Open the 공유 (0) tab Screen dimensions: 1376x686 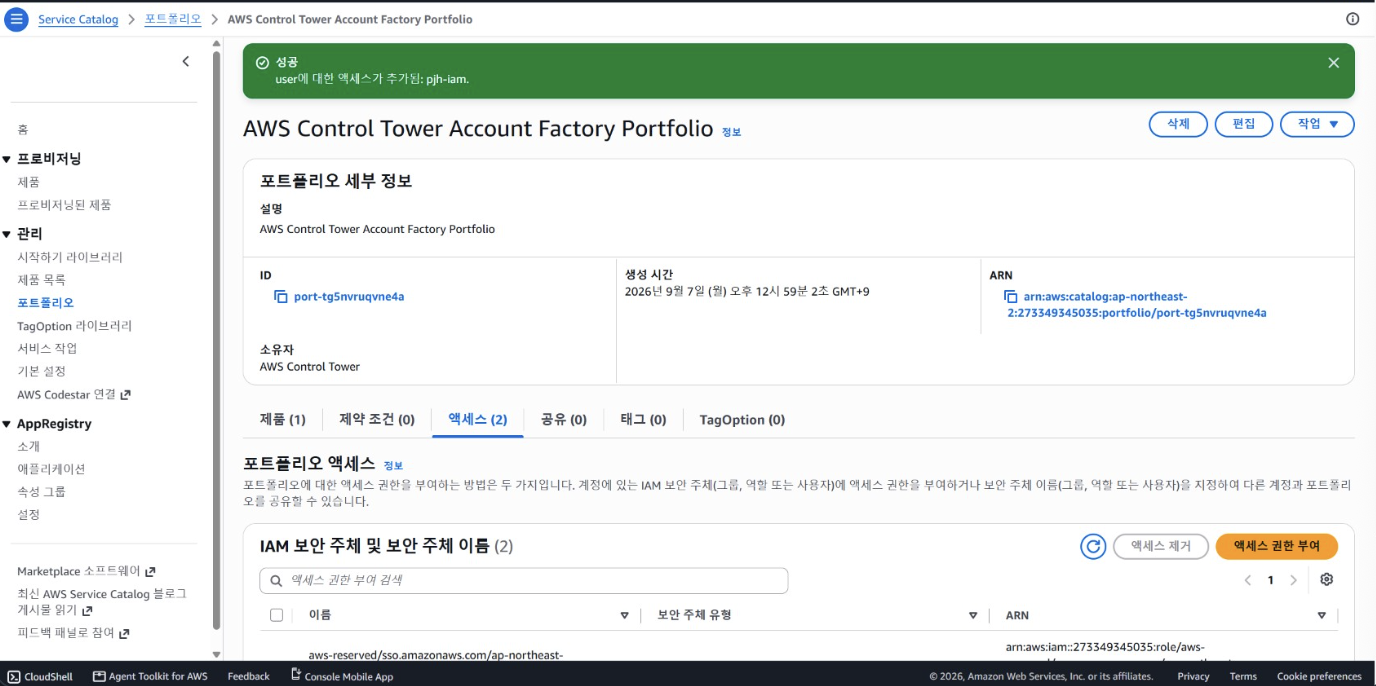pos(564,420)
